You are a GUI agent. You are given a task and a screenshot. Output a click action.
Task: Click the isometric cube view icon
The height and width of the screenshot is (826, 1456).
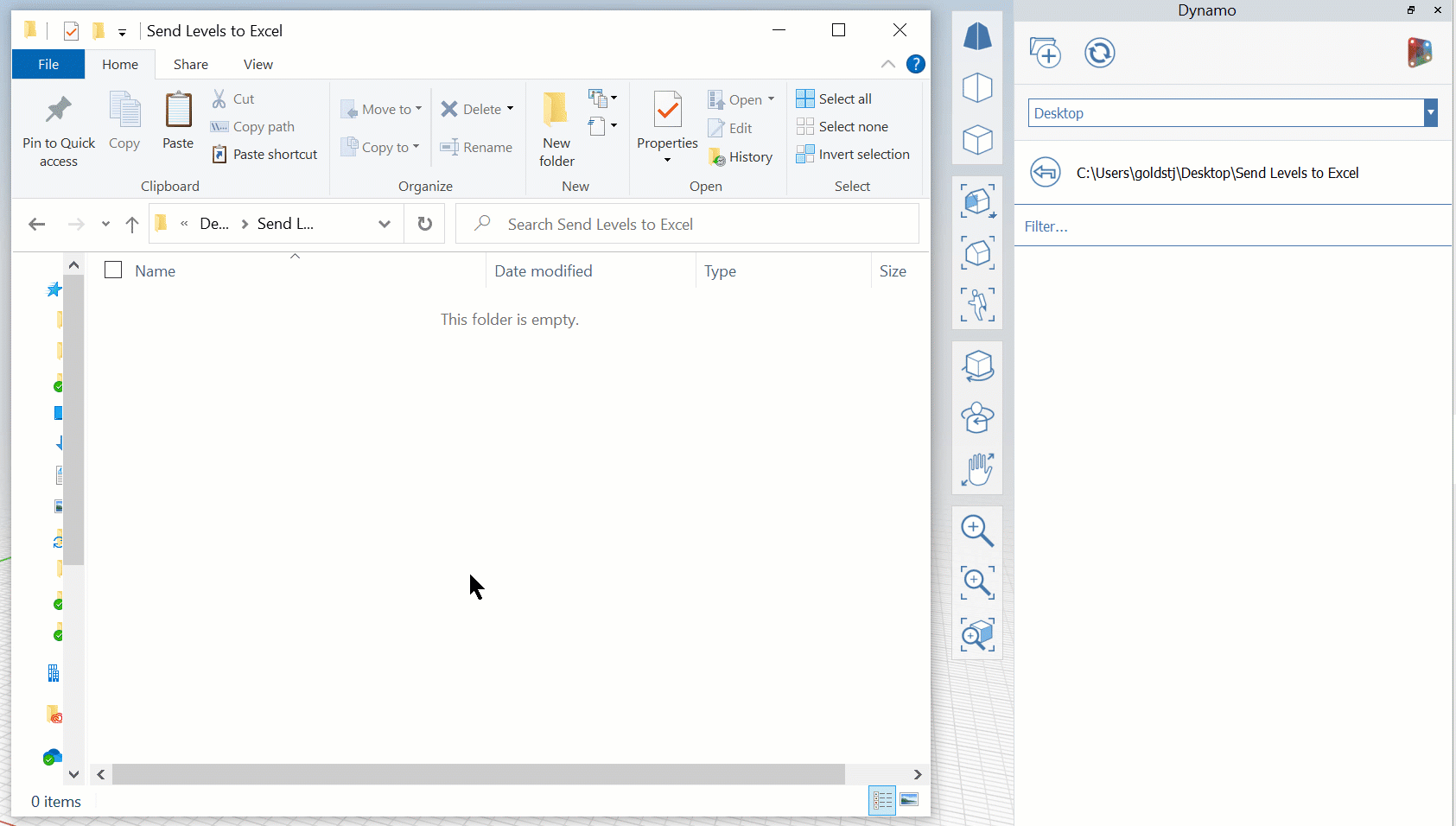(x=977, y=139)
